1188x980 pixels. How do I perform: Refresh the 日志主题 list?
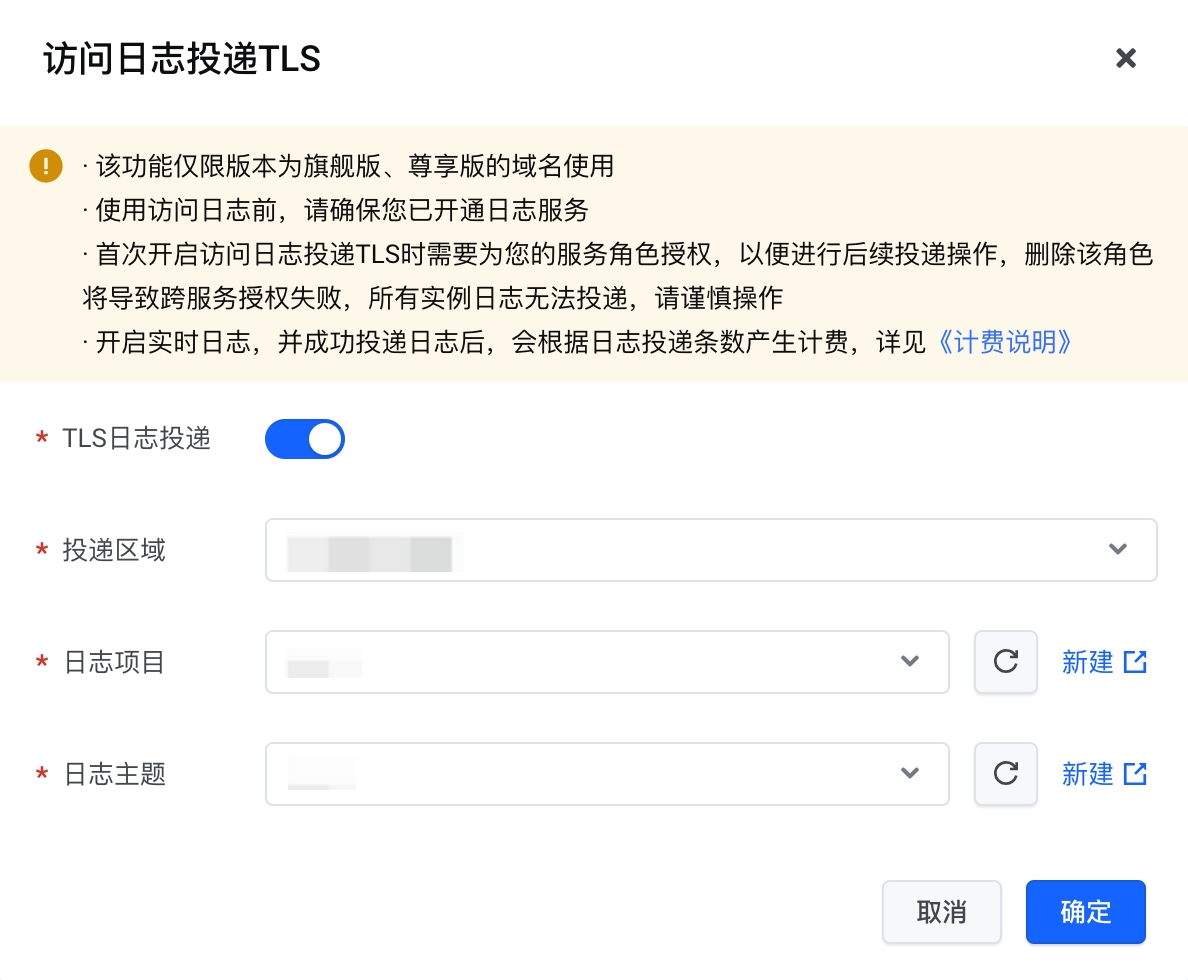[x=1005, y=774]
